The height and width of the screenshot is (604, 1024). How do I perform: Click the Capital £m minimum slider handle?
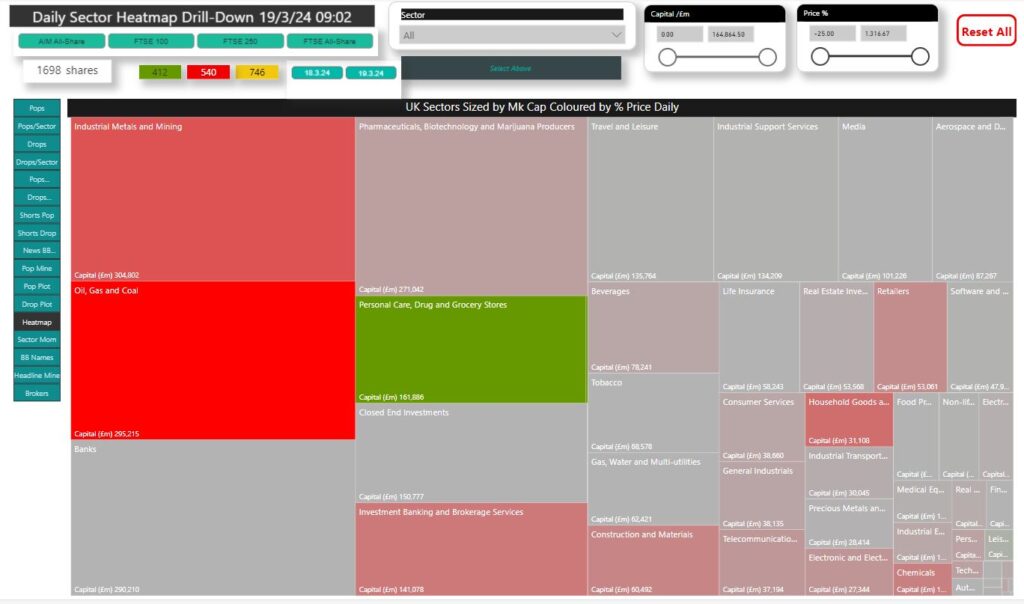tap(663, 57)
